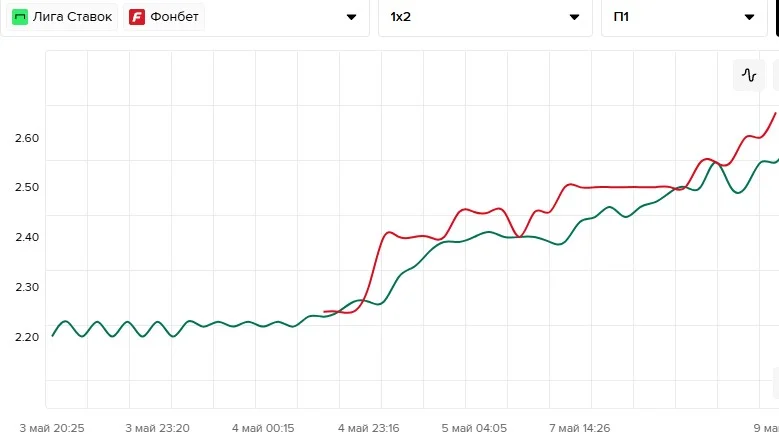This screenshot has width=779, height=441.
Task: Click the 4 май 23:16 time label
Action: (369, 428)
